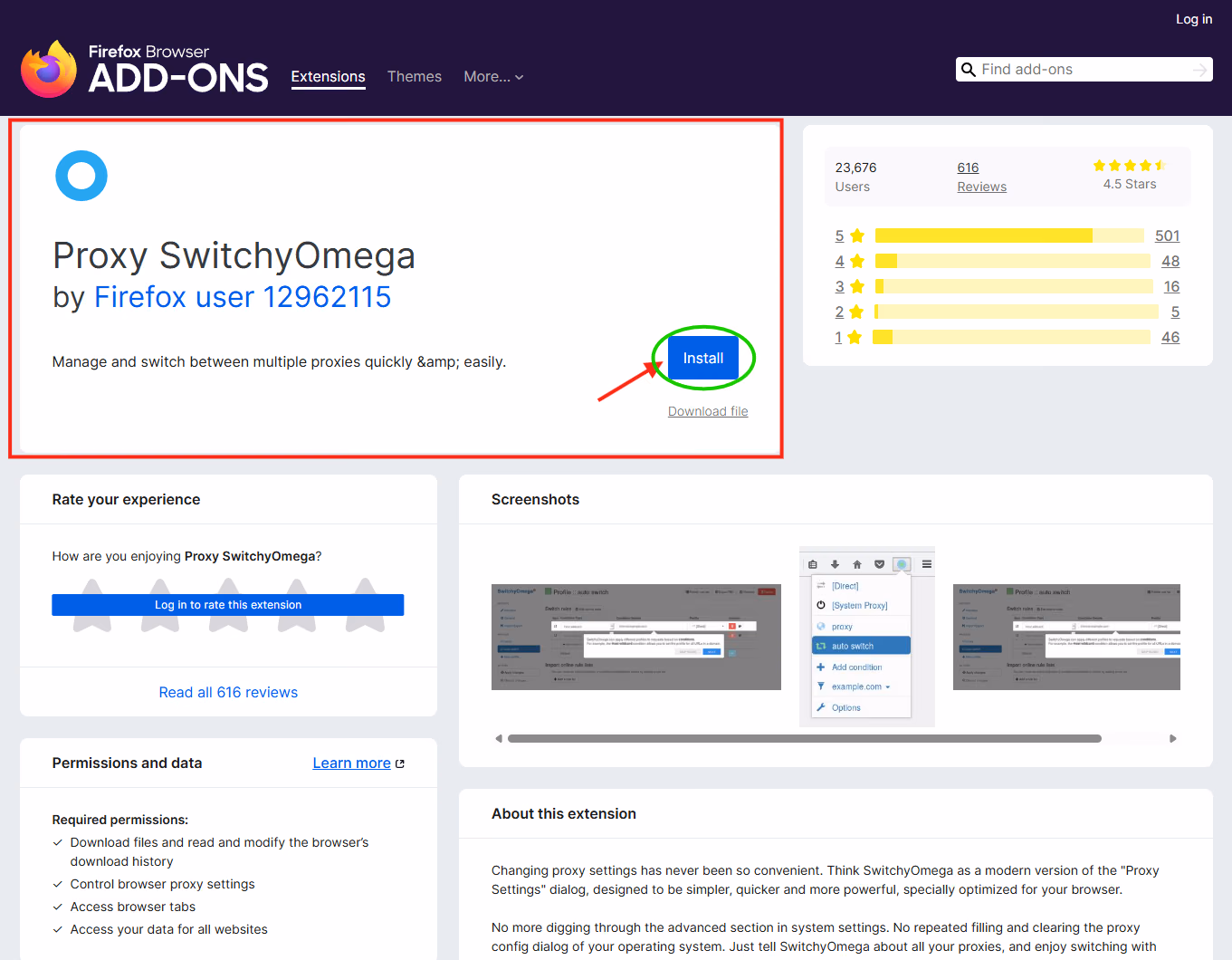Click the Log in link

[1194, 19]
